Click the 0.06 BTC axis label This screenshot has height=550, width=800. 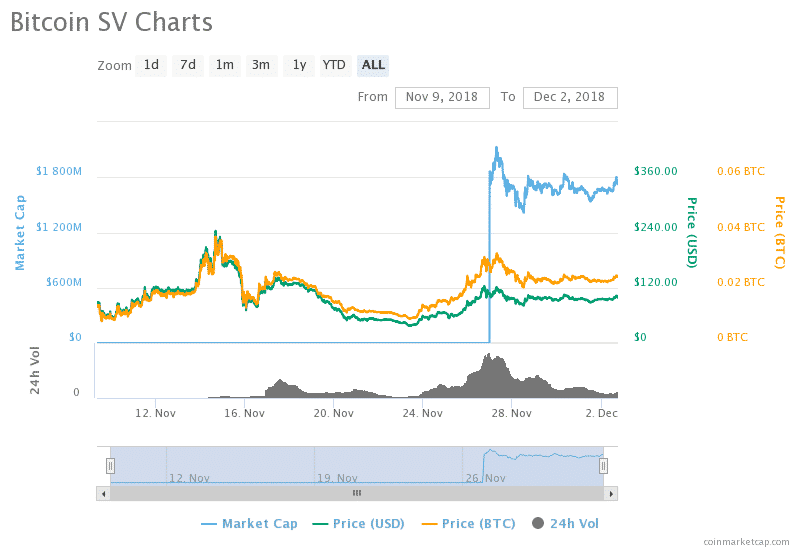(x=741, y=171)
